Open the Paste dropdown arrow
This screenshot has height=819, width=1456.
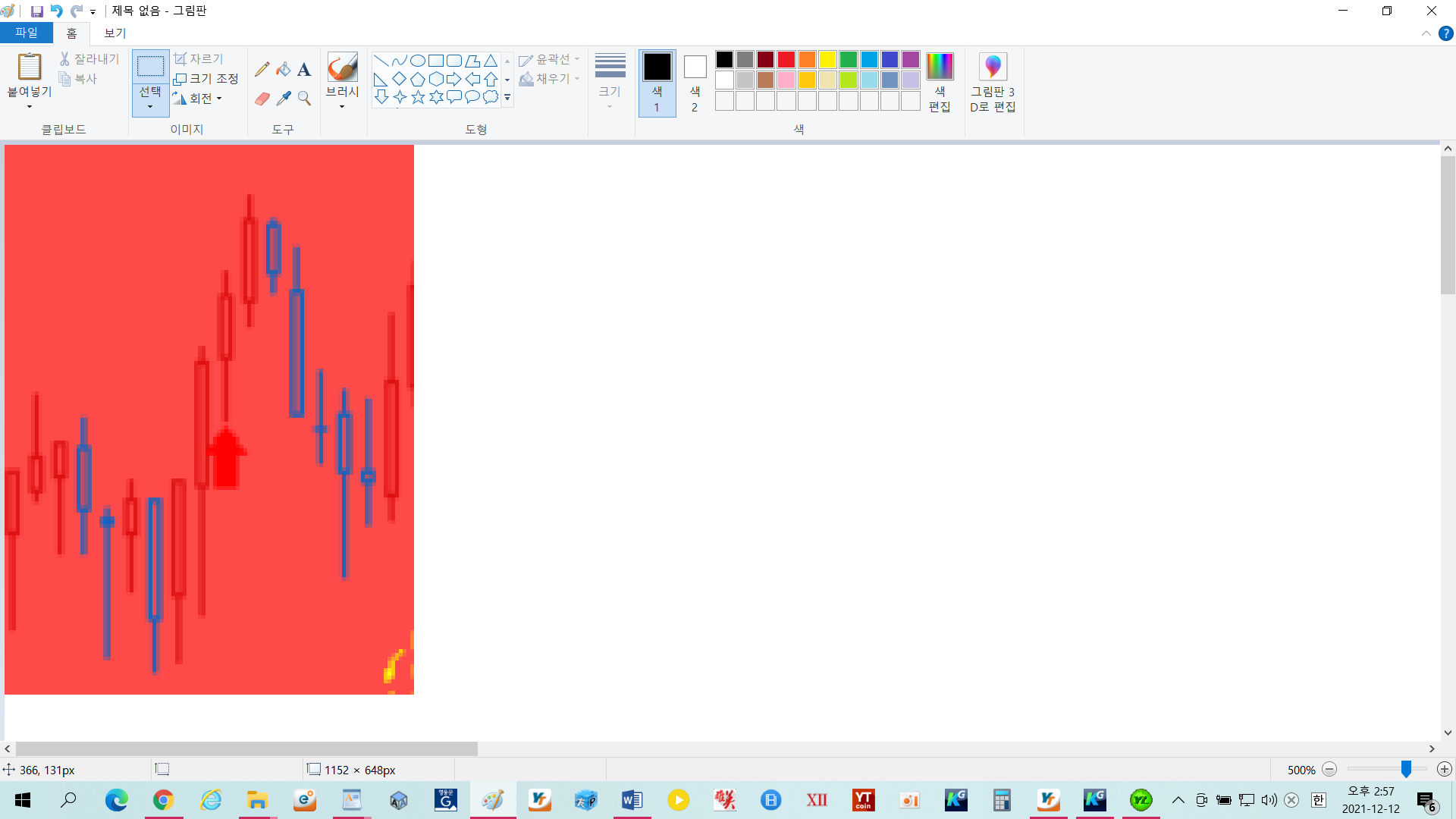30,107
